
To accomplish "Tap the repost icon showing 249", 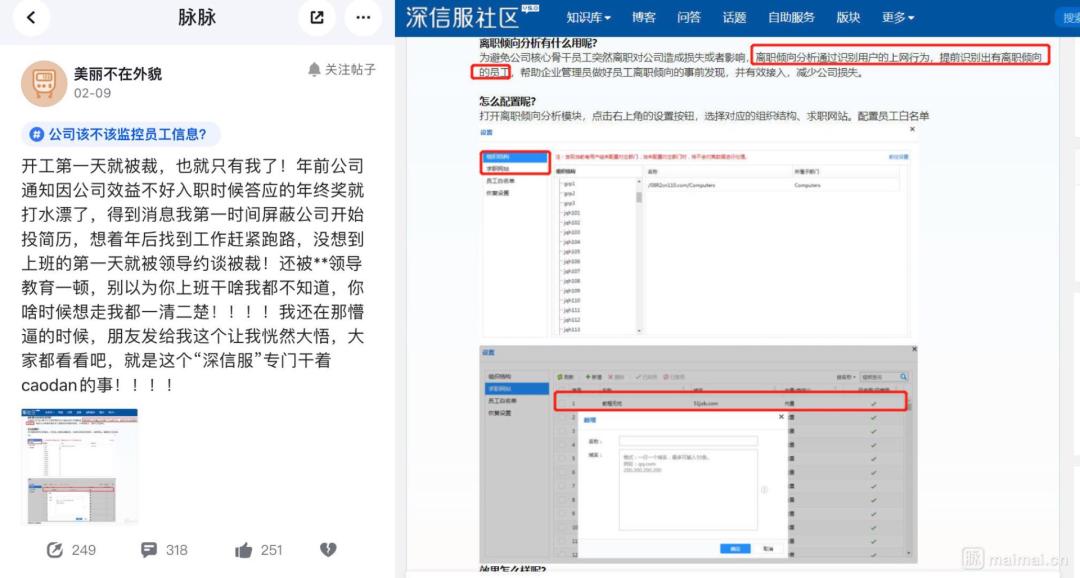I will pos(54,550).
